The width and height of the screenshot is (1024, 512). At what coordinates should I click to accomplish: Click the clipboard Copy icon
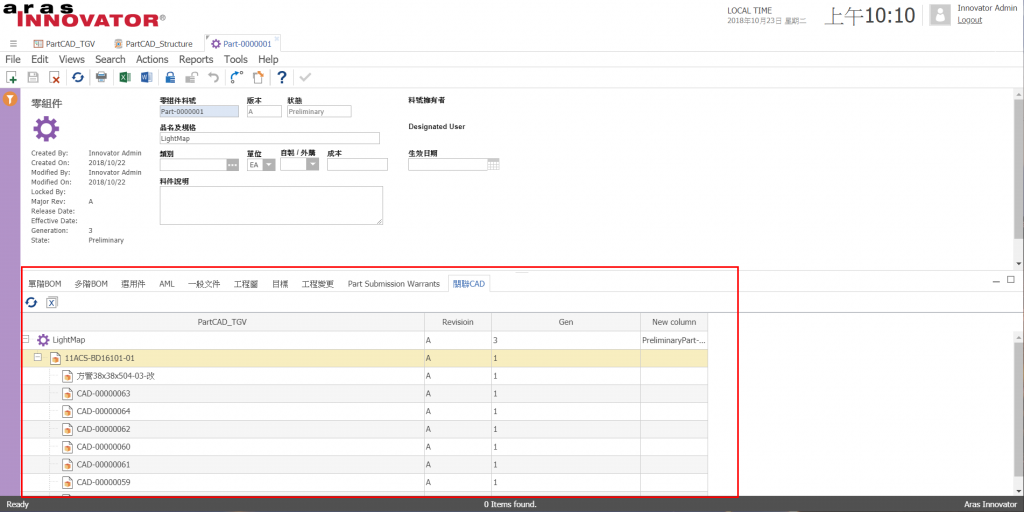pos(259,78)
